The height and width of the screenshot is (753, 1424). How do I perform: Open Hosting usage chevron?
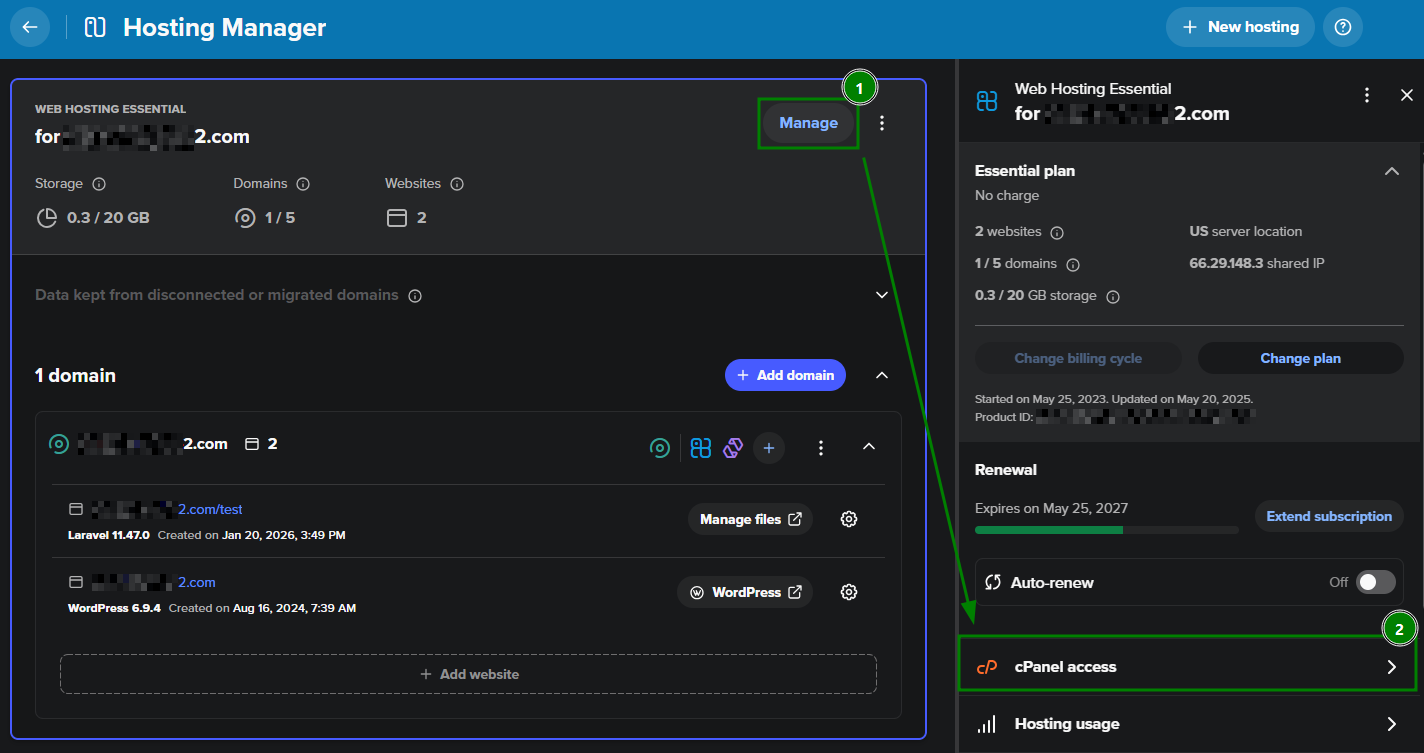1391,724
